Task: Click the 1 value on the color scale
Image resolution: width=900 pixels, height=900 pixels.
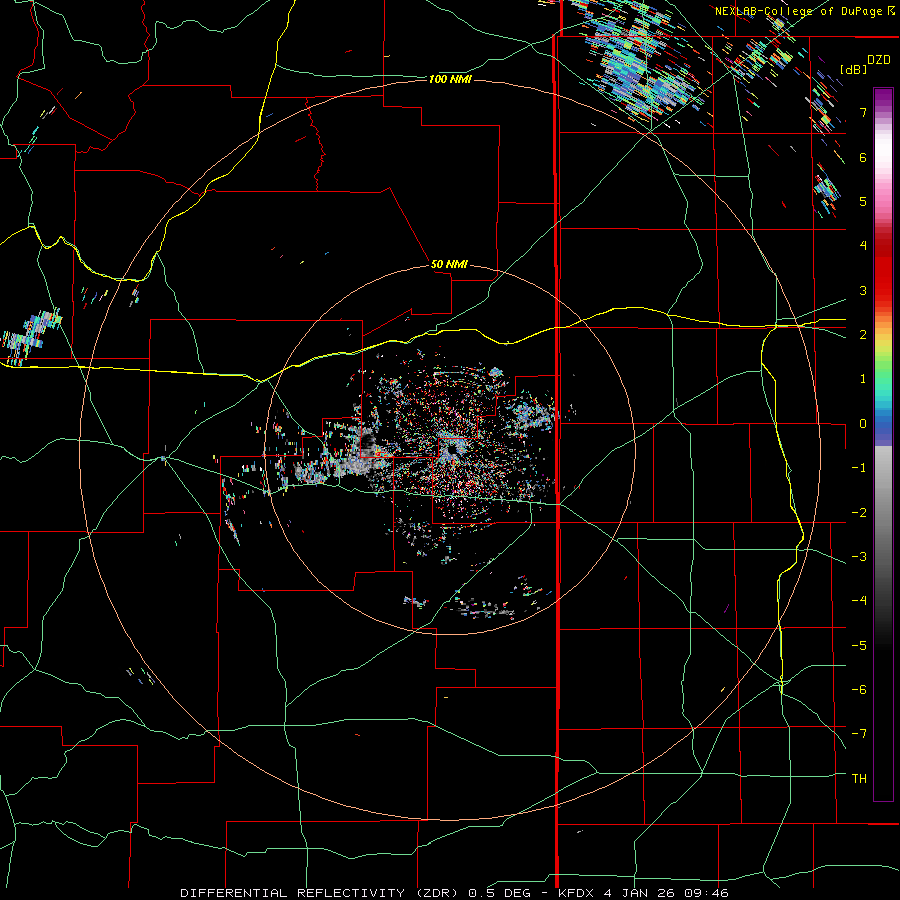Action: pos(863,379)
